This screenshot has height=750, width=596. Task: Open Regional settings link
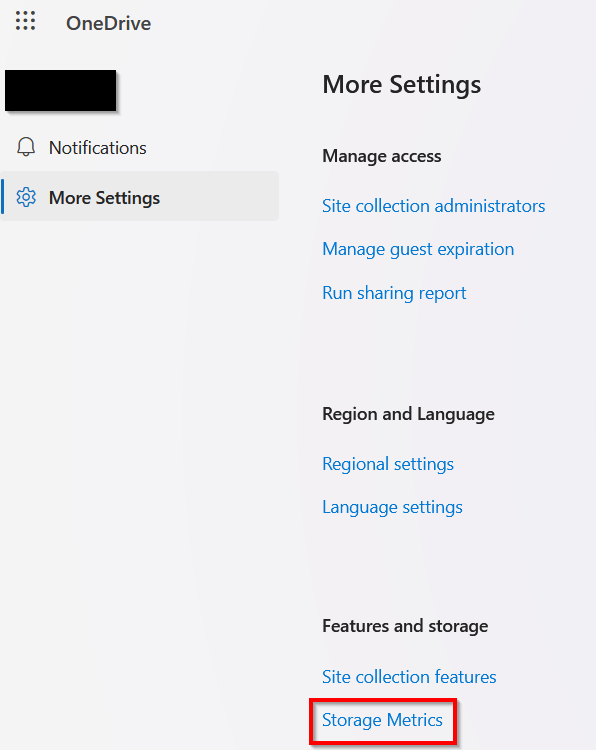(x=388, y=464)
